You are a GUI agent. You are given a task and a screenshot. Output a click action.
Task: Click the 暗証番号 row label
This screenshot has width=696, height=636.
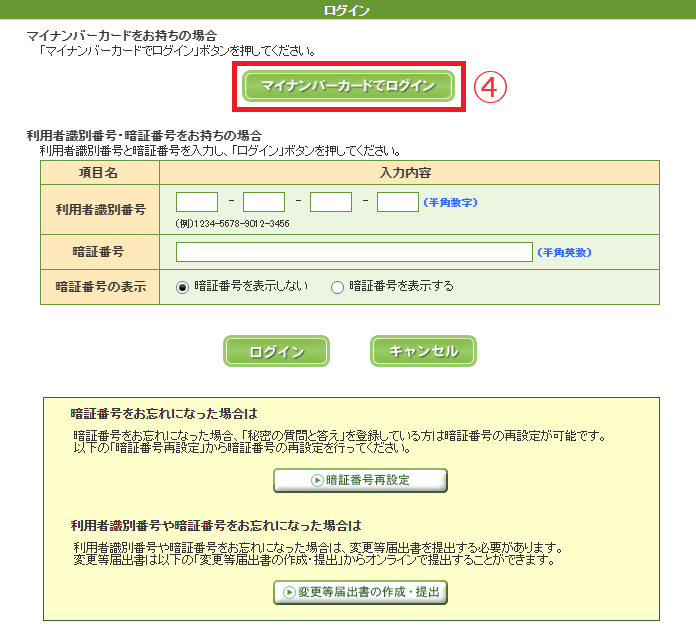(98, 252)
